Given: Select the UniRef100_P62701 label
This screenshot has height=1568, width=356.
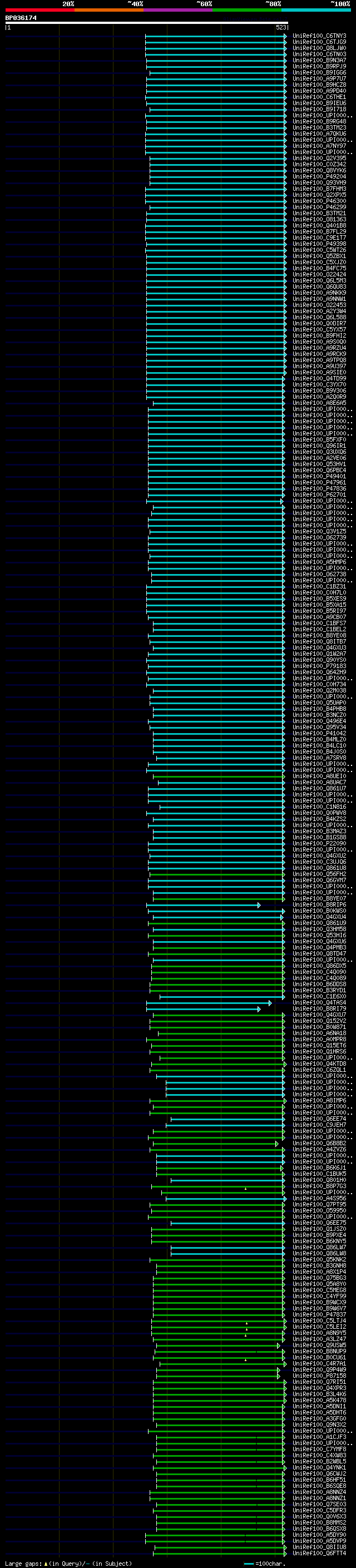Looking at the screenshot, I should point(319,495).
